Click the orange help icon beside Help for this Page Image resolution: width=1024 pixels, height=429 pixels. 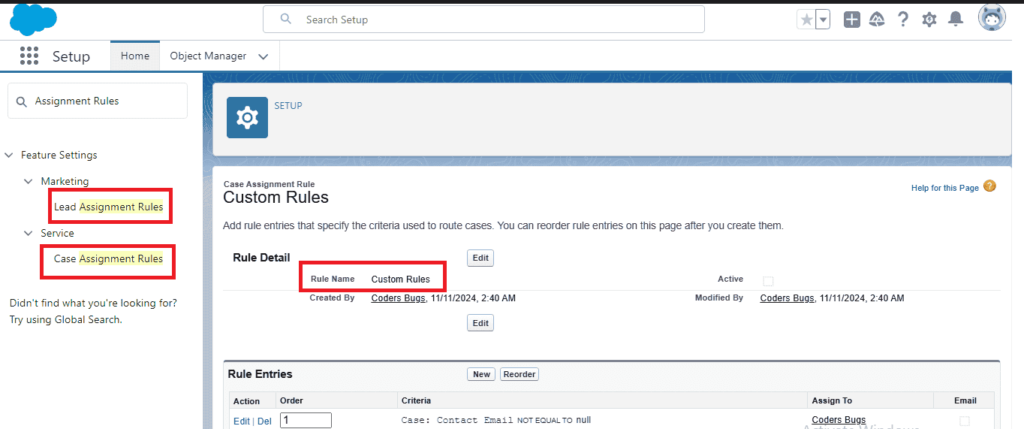click(989, 187)
